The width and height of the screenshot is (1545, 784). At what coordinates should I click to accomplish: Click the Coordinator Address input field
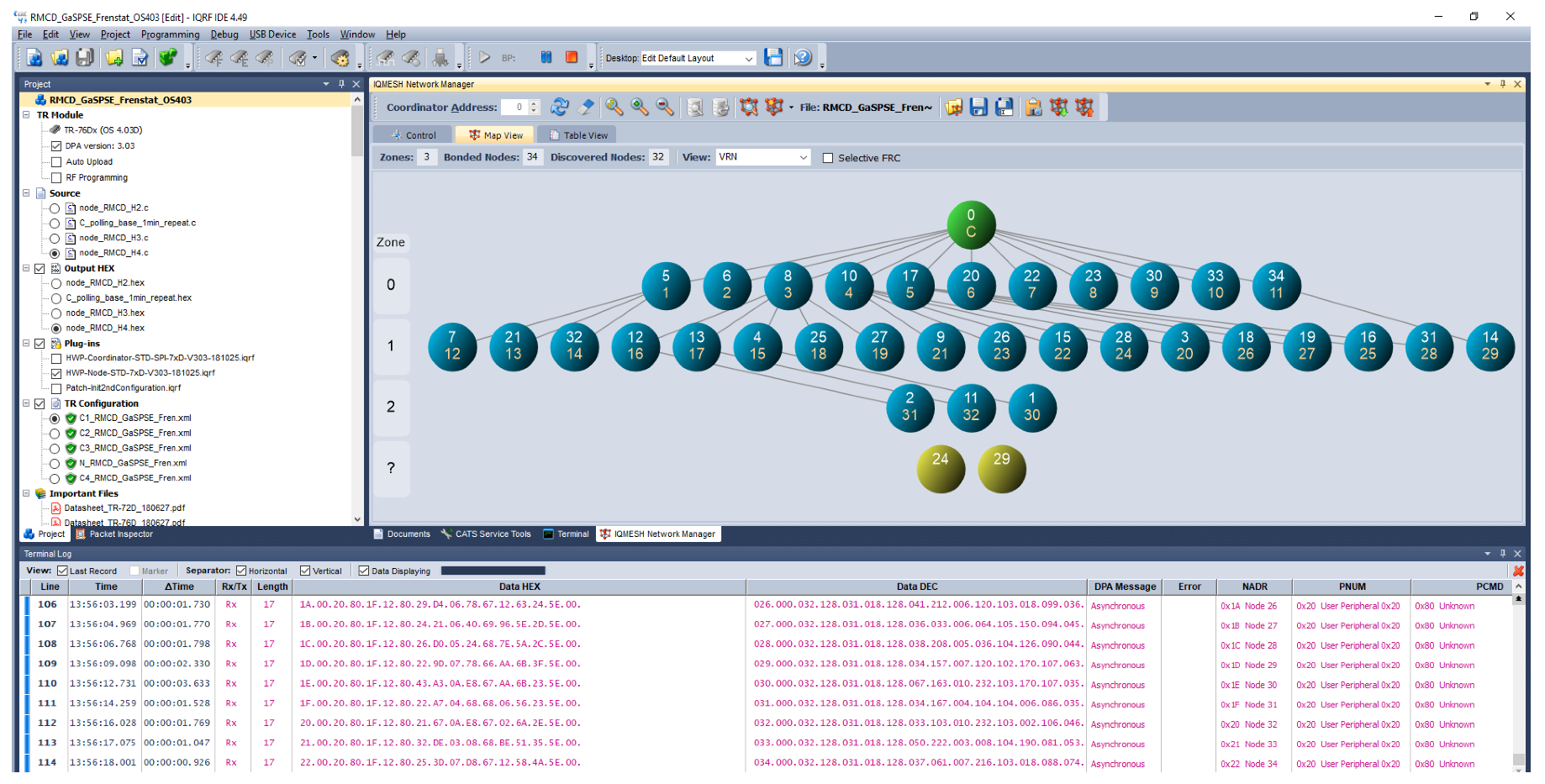pyautogui.click(x=514, y=108)
